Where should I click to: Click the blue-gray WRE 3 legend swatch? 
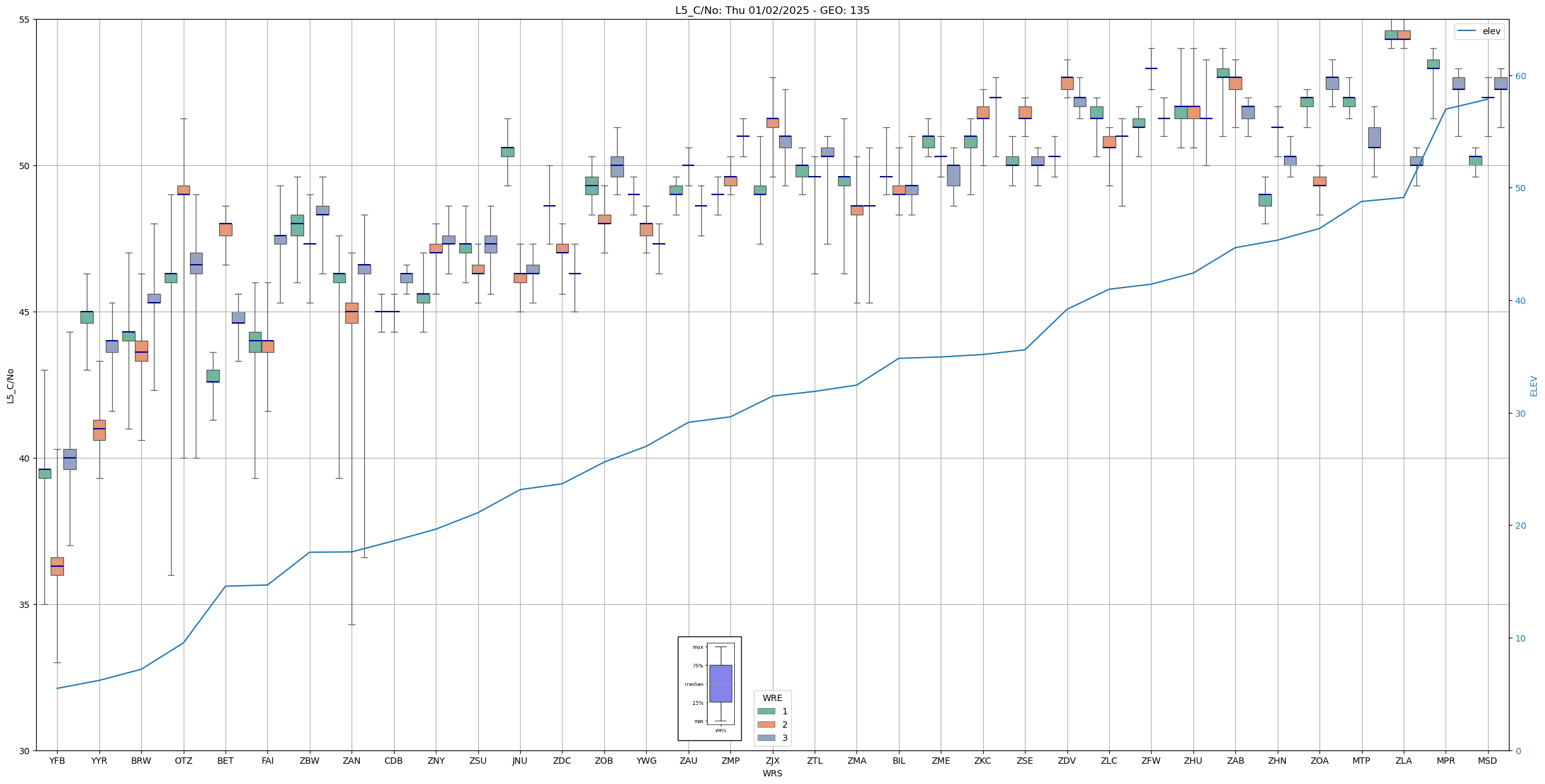click(766, 738)
